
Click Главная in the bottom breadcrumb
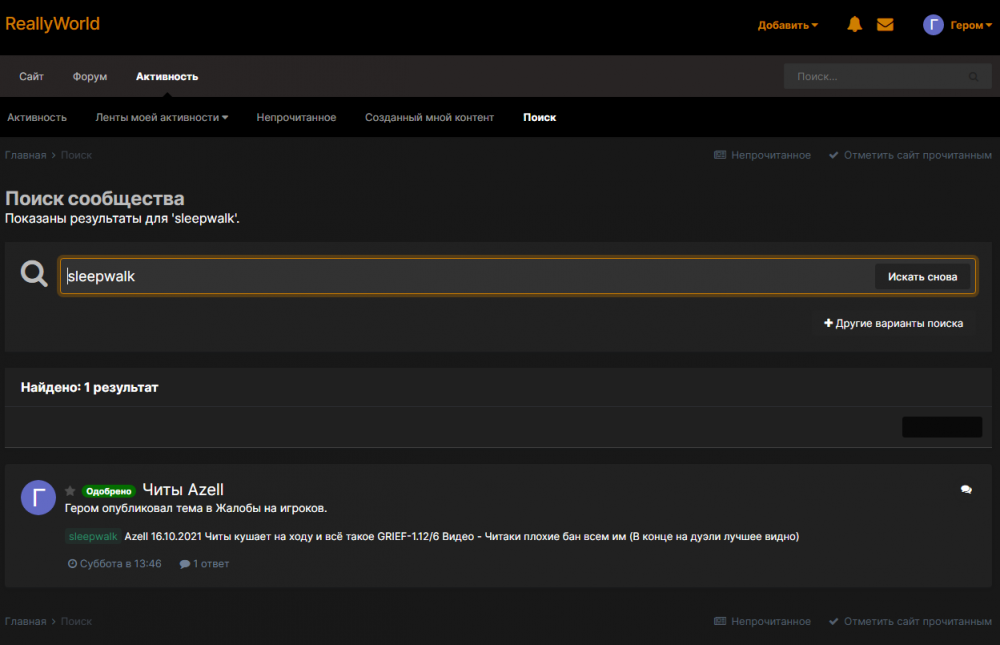[x=26, y=621]
